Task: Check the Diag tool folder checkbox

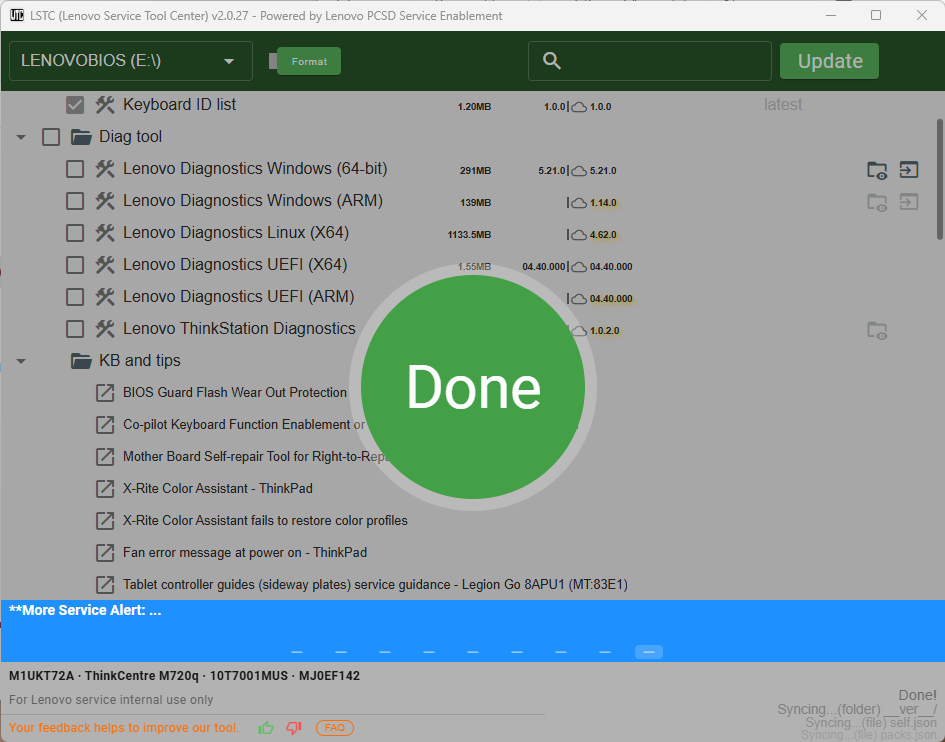Action: (x=51, y=137)
